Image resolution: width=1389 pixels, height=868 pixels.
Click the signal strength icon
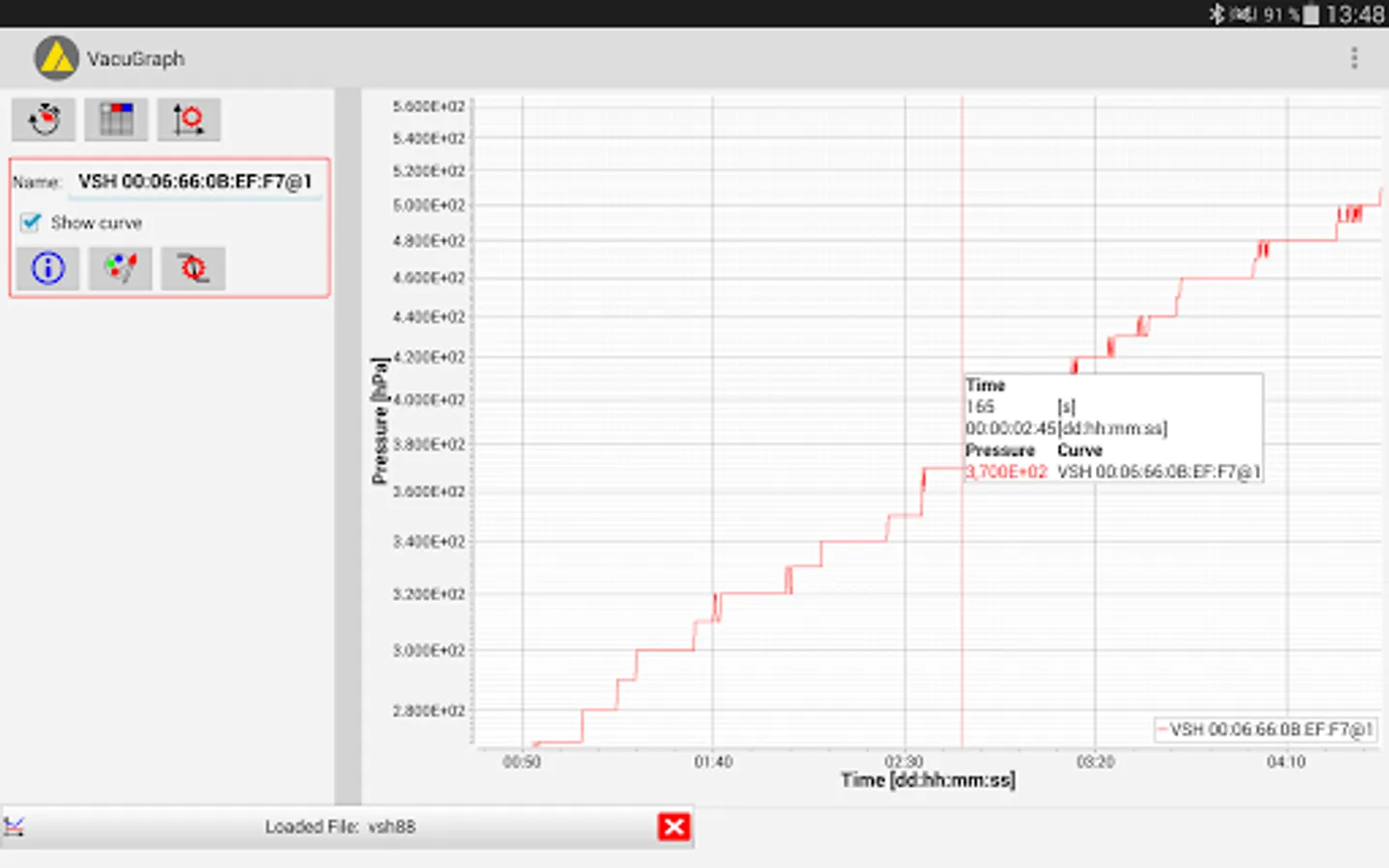1240,14
